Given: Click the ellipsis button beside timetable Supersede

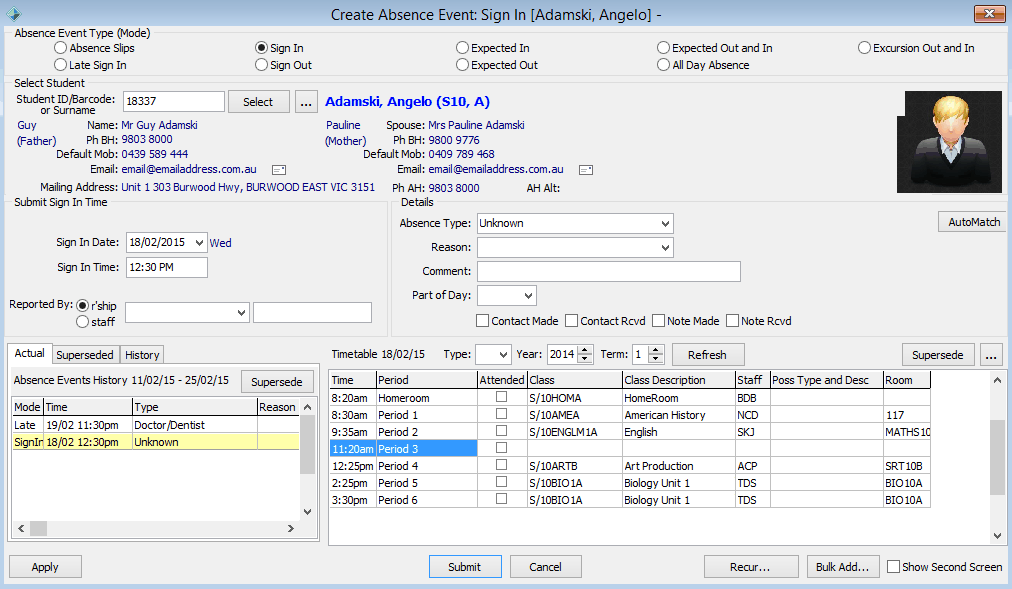Looking at the screenshot, I should click(991, 355).
